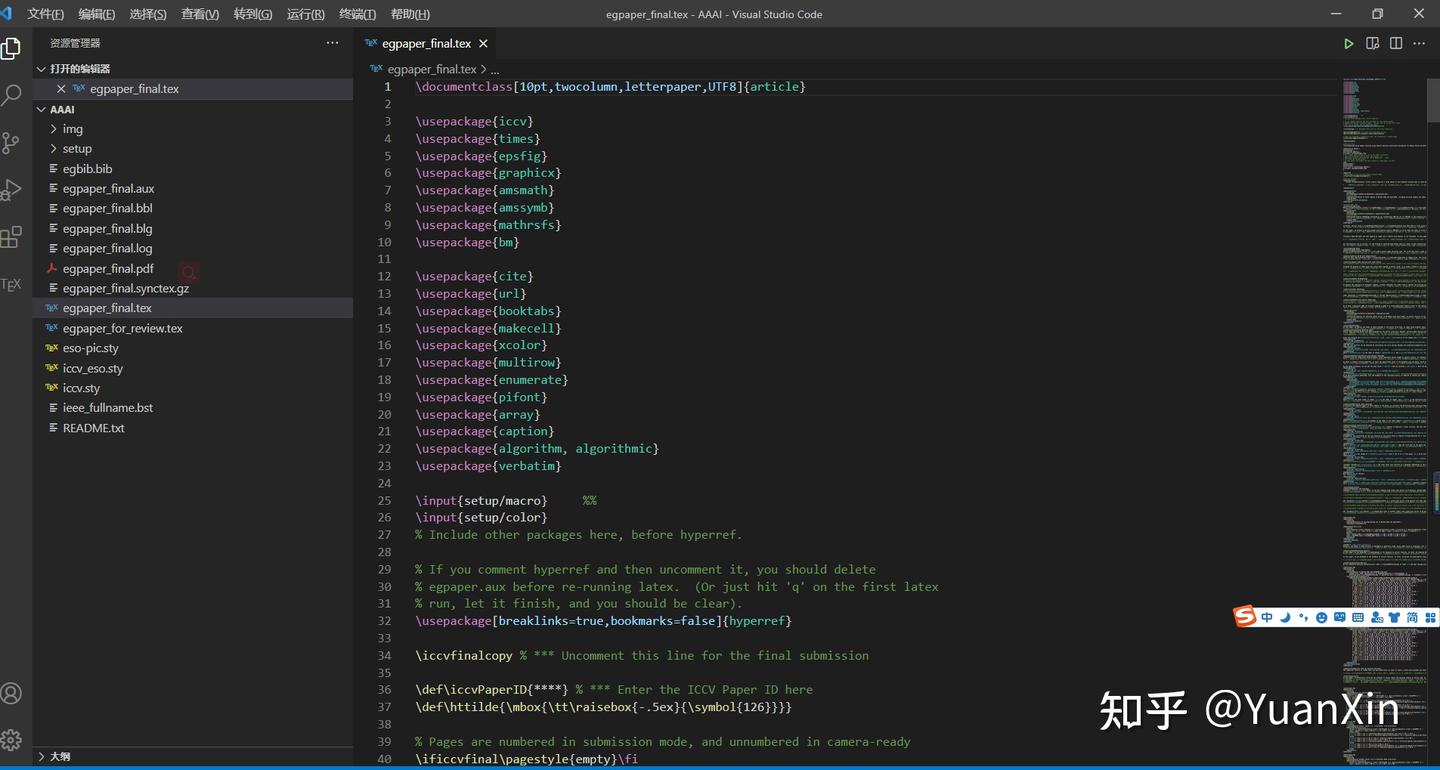Open the Source Control view
1440x770 pixels.
click(x=11, y=143)
